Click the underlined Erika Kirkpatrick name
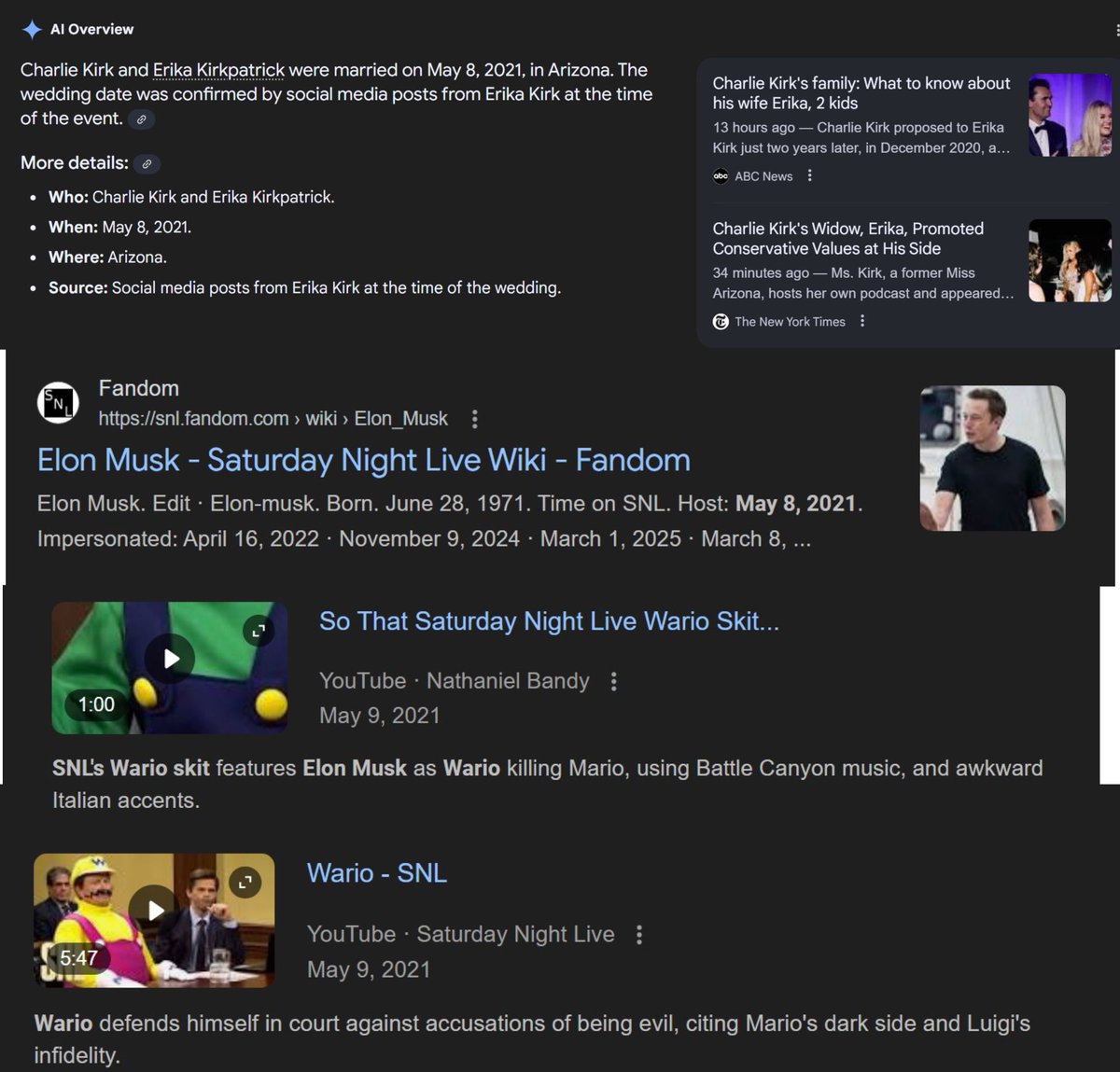Viewport: 1120px width, 1072px height. [x=218, y=70]
